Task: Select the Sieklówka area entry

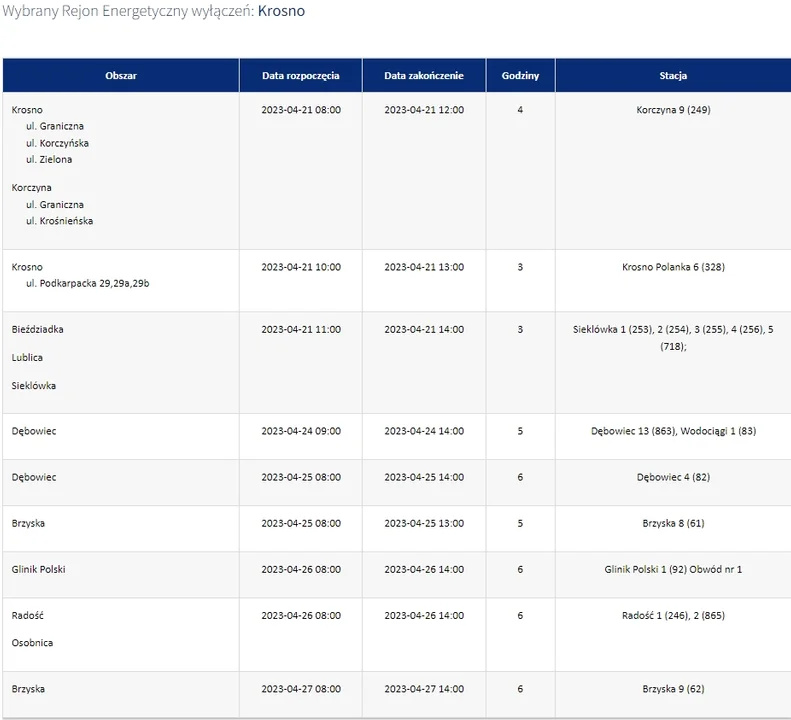Action: pyautogui.click(x=33, y=386)
